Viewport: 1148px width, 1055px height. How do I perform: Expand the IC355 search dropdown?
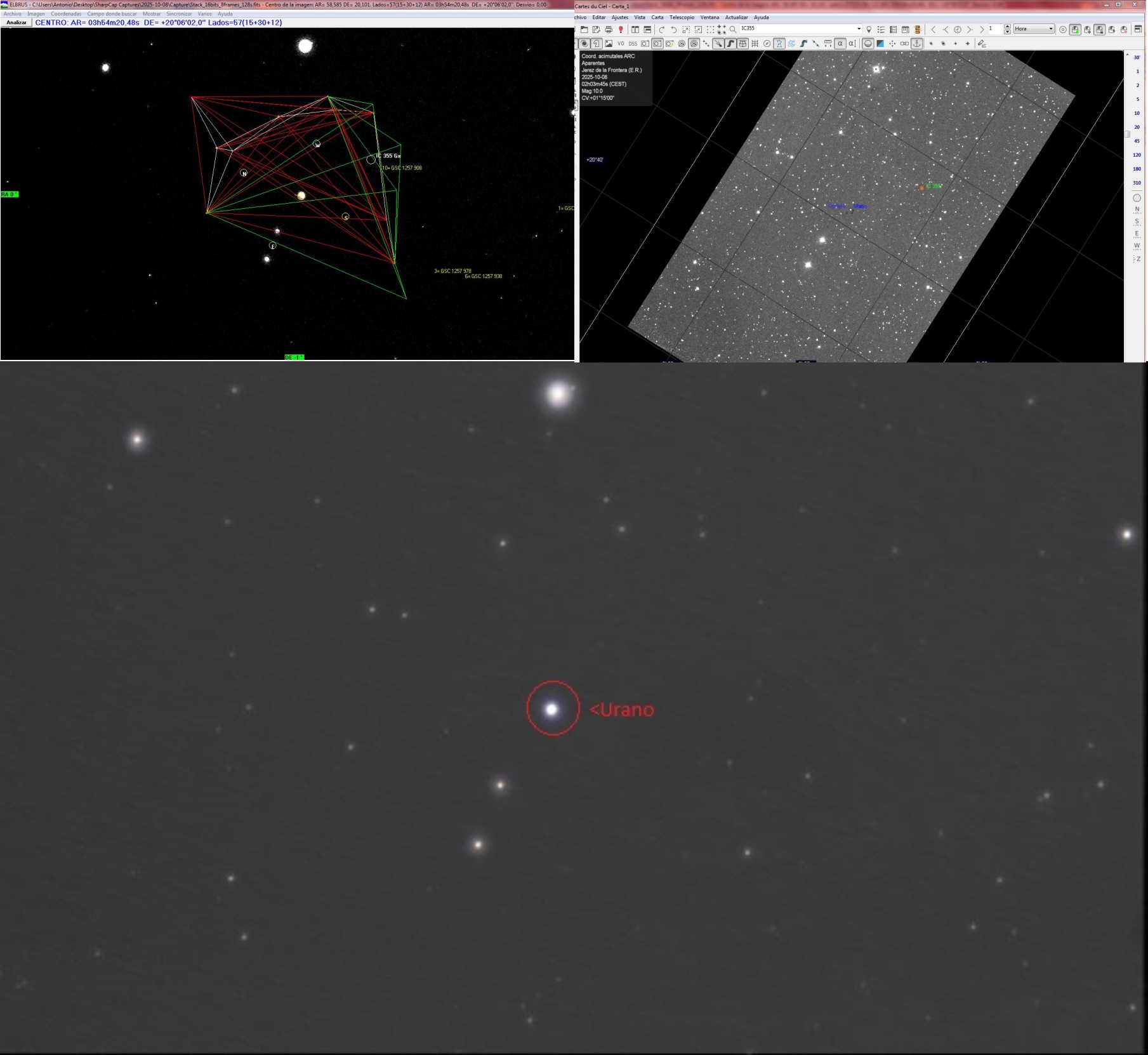pos(859,29)
